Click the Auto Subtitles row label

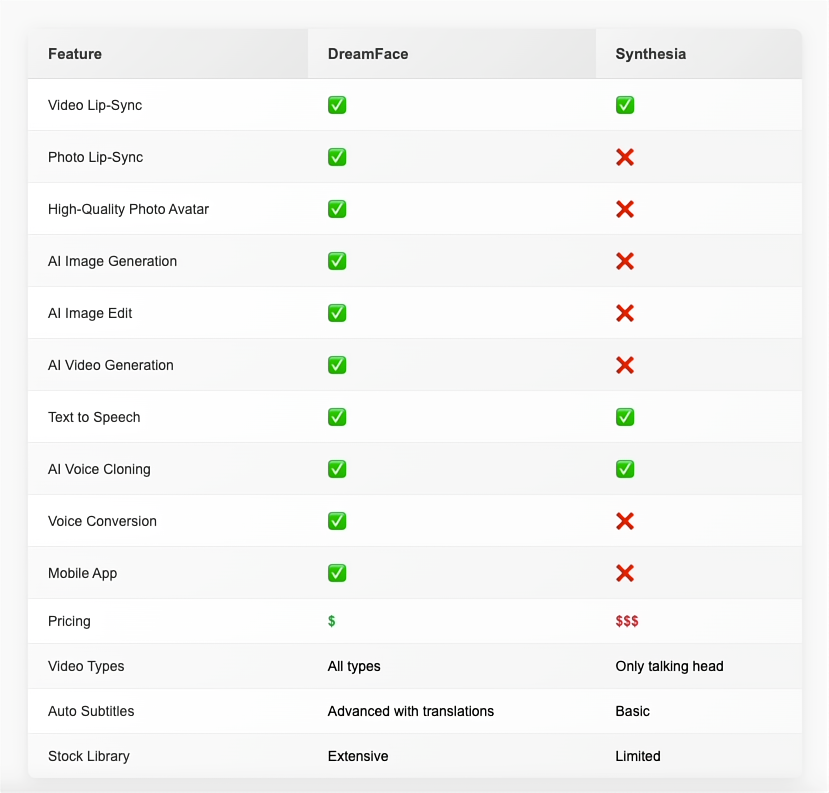pyautogui.click(x=91, y=711)
